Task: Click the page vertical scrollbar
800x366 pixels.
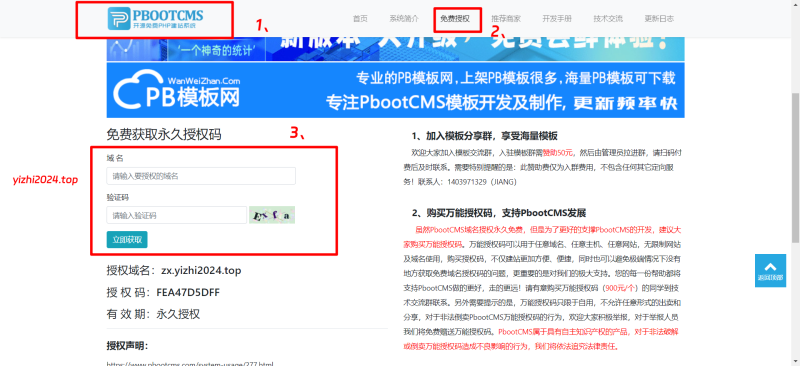Action: pyautogui.click(x=795, y=167)
